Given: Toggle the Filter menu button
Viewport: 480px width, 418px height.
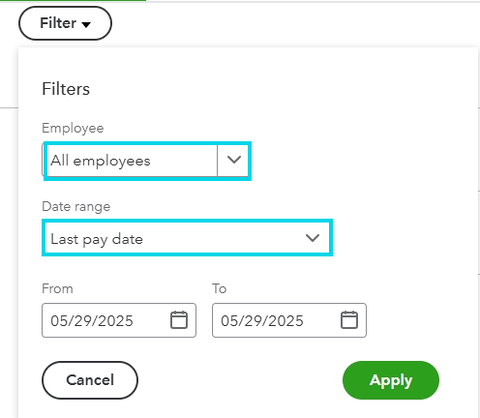Looking at the screenshot, I should 65,23.
